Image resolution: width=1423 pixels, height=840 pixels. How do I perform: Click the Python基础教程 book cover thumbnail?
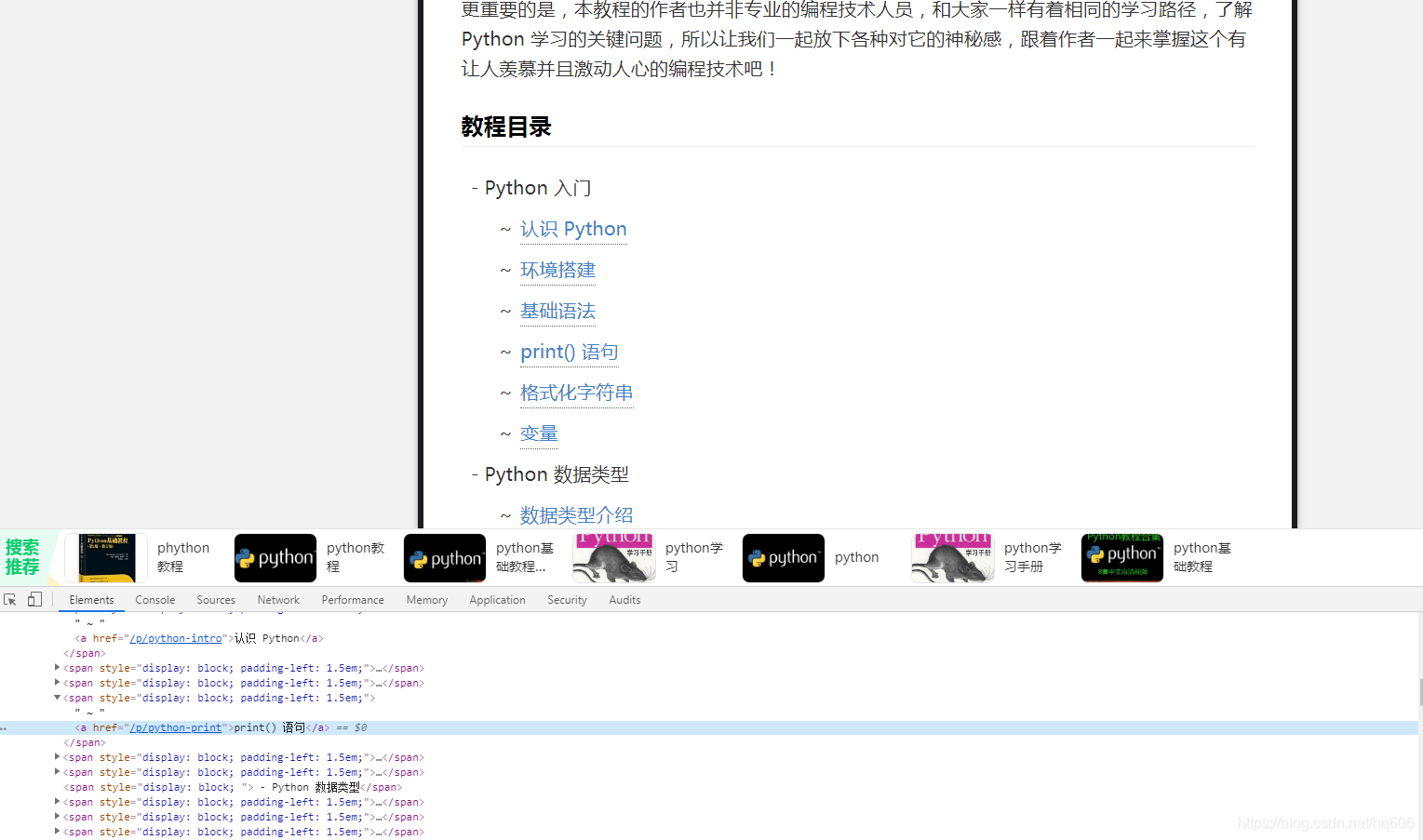[x=106, y=558]
